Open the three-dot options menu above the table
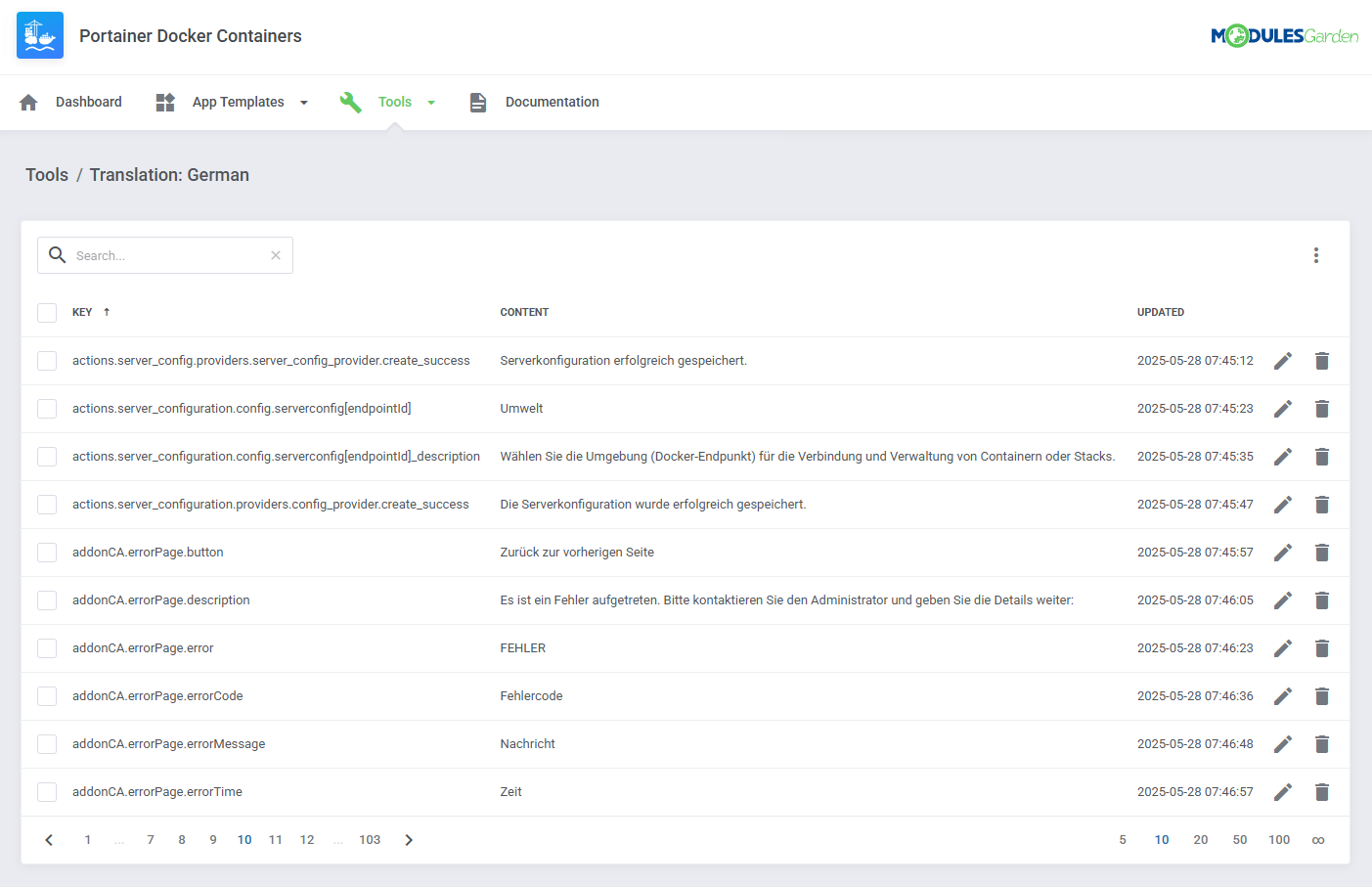This screenshot has width=1372, height=887. pos(1316,255)
